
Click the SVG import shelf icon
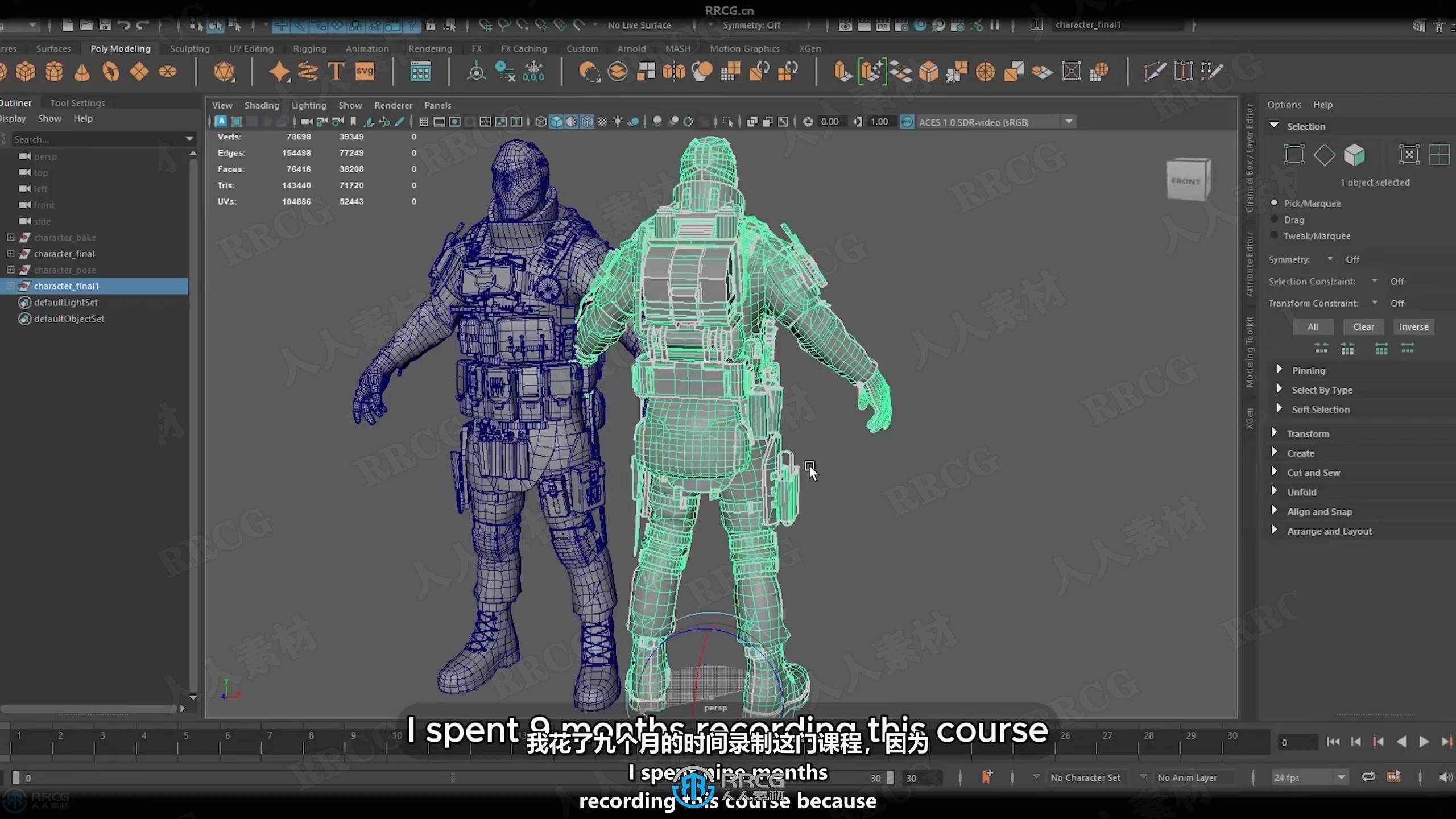pyautogui.click(x=365, y=72)
